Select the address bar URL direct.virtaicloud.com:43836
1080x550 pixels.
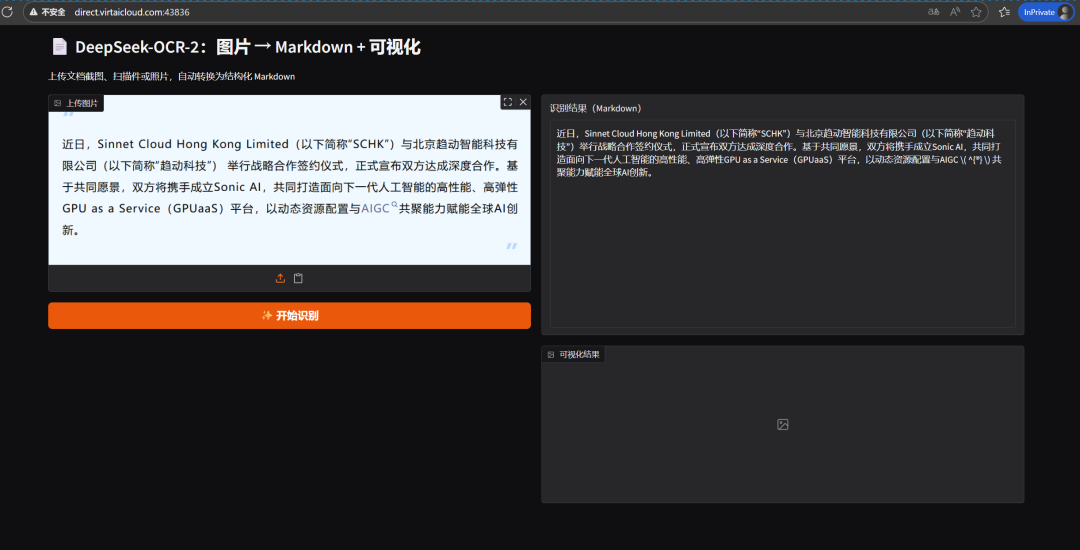pyautogui.click(x=132, y=12)
